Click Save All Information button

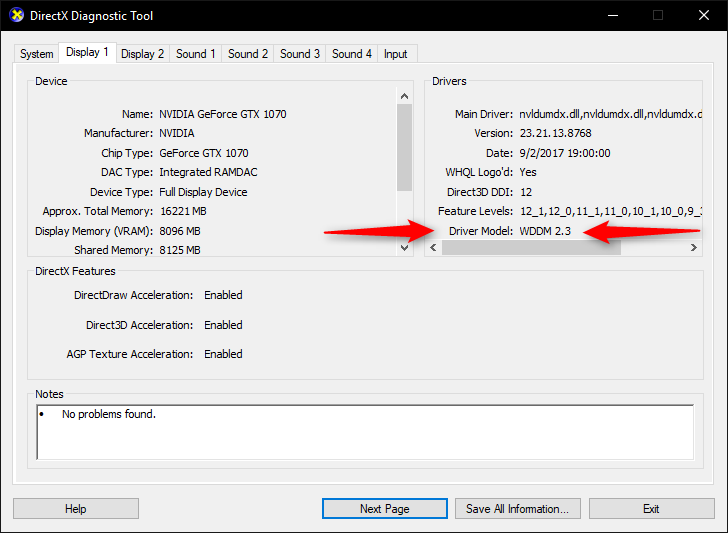(x=518, y=509)
